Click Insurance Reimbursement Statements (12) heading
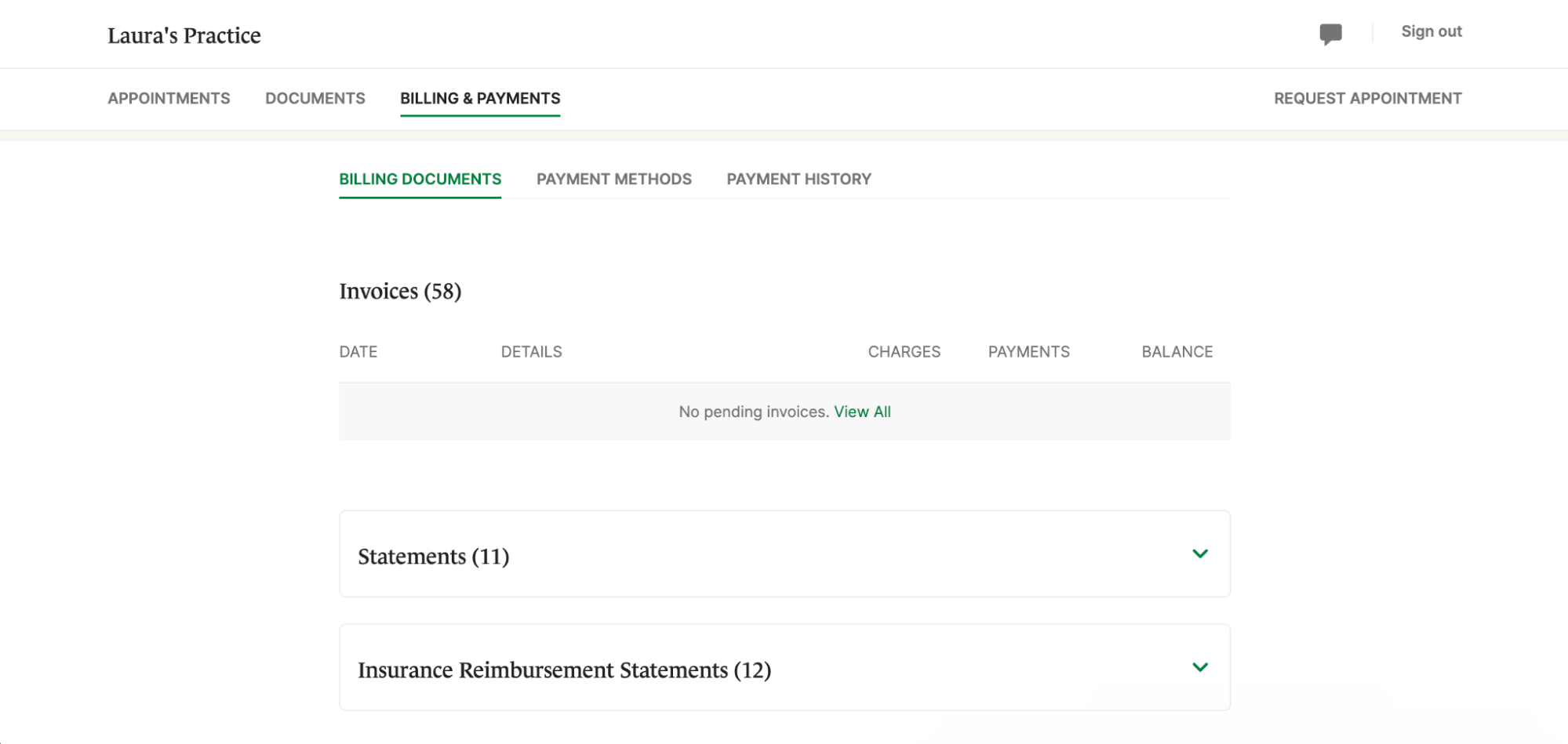This screenshot has height=744, width=1568. pyautogui.click(x=565, y=670)
